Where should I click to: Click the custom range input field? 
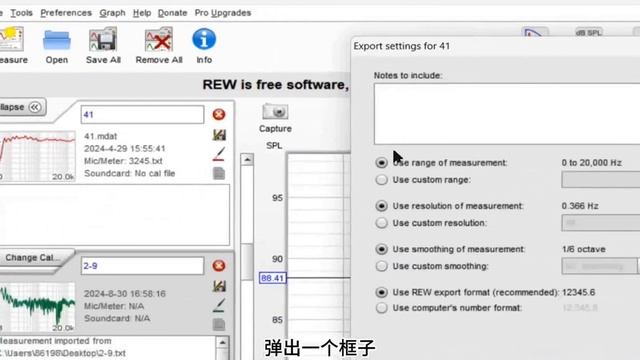(600, 180)
